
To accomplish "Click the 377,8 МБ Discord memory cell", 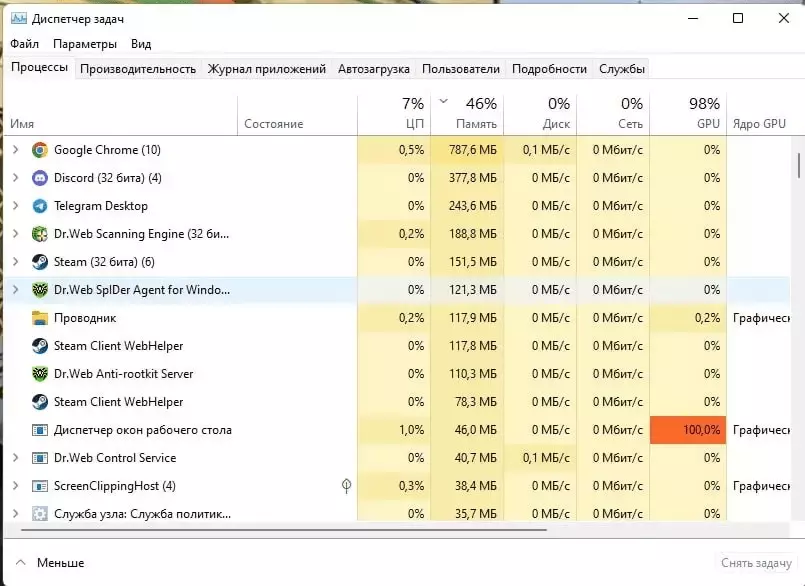I will coord(467,178).
